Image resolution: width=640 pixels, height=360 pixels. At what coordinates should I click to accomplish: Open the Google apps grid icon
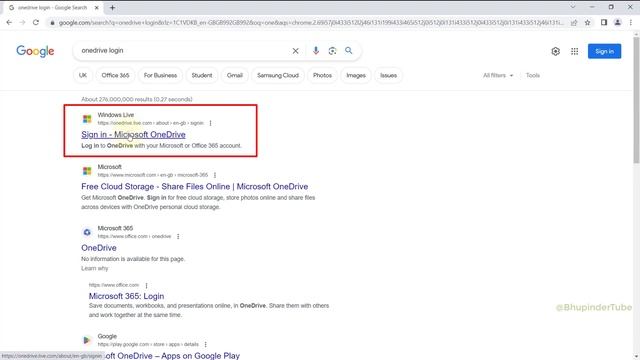(x=574, y=51)
